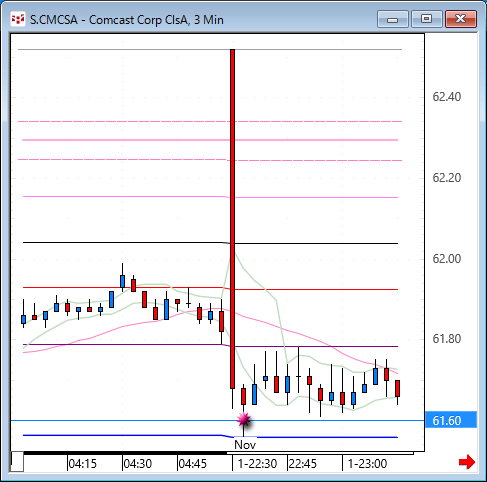Image resolution: width=487 pixels, height=482 pixels.
Task: Click the 62.20 price scale label
Action: 447,178
